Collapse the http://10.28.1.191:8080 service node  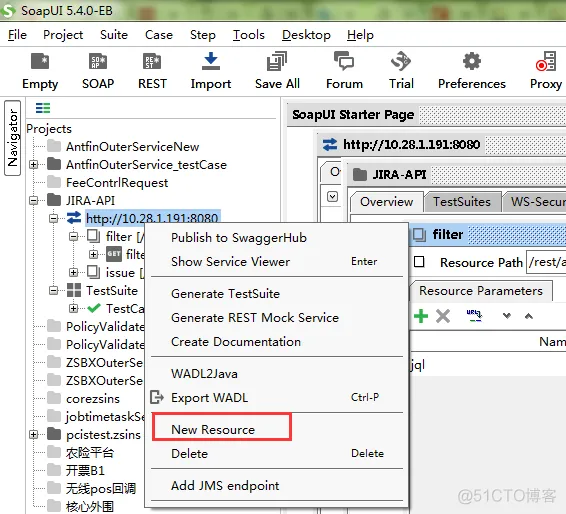tap(53, 218)
